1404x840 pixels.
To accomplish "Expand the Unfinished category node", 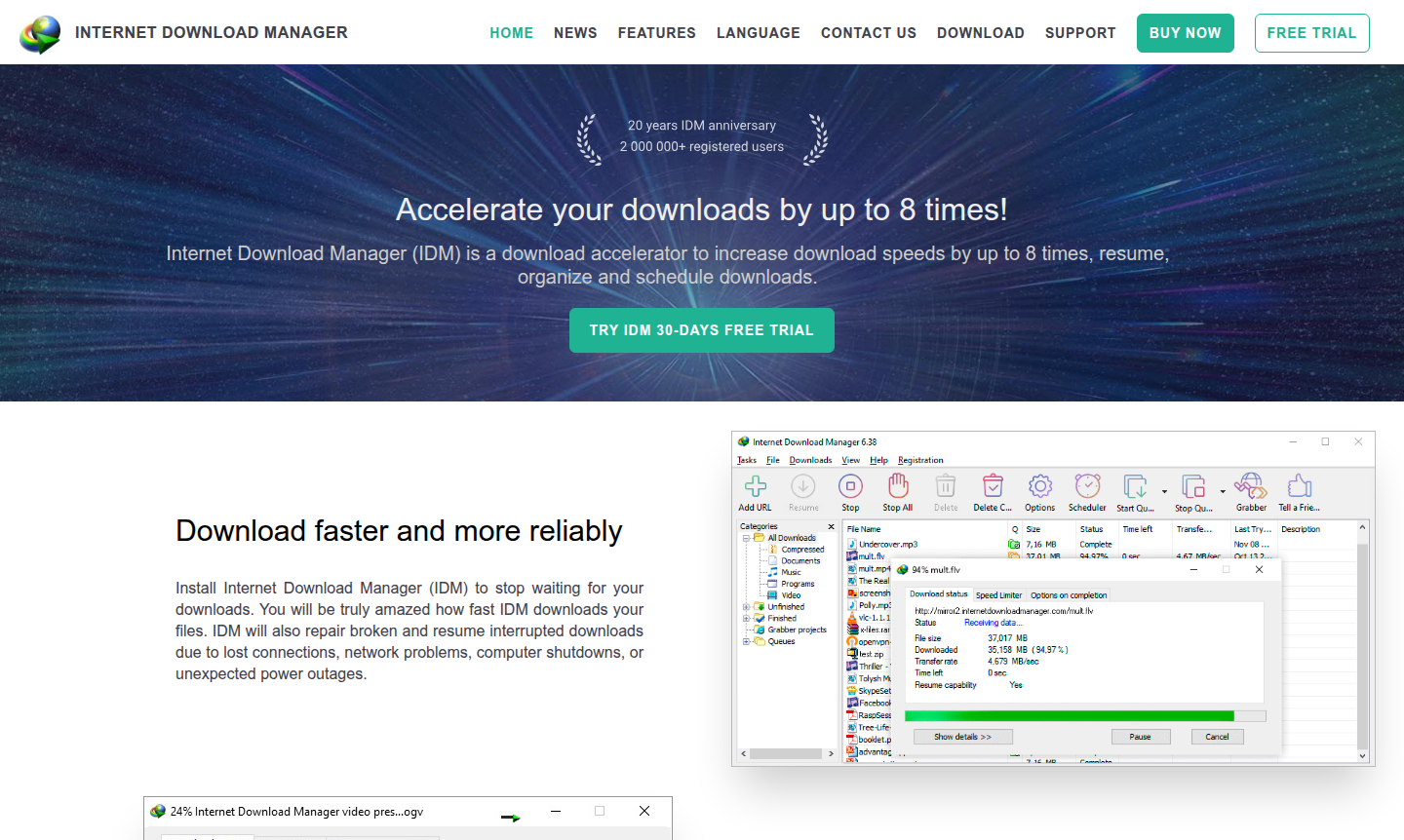I will [747, 607].
